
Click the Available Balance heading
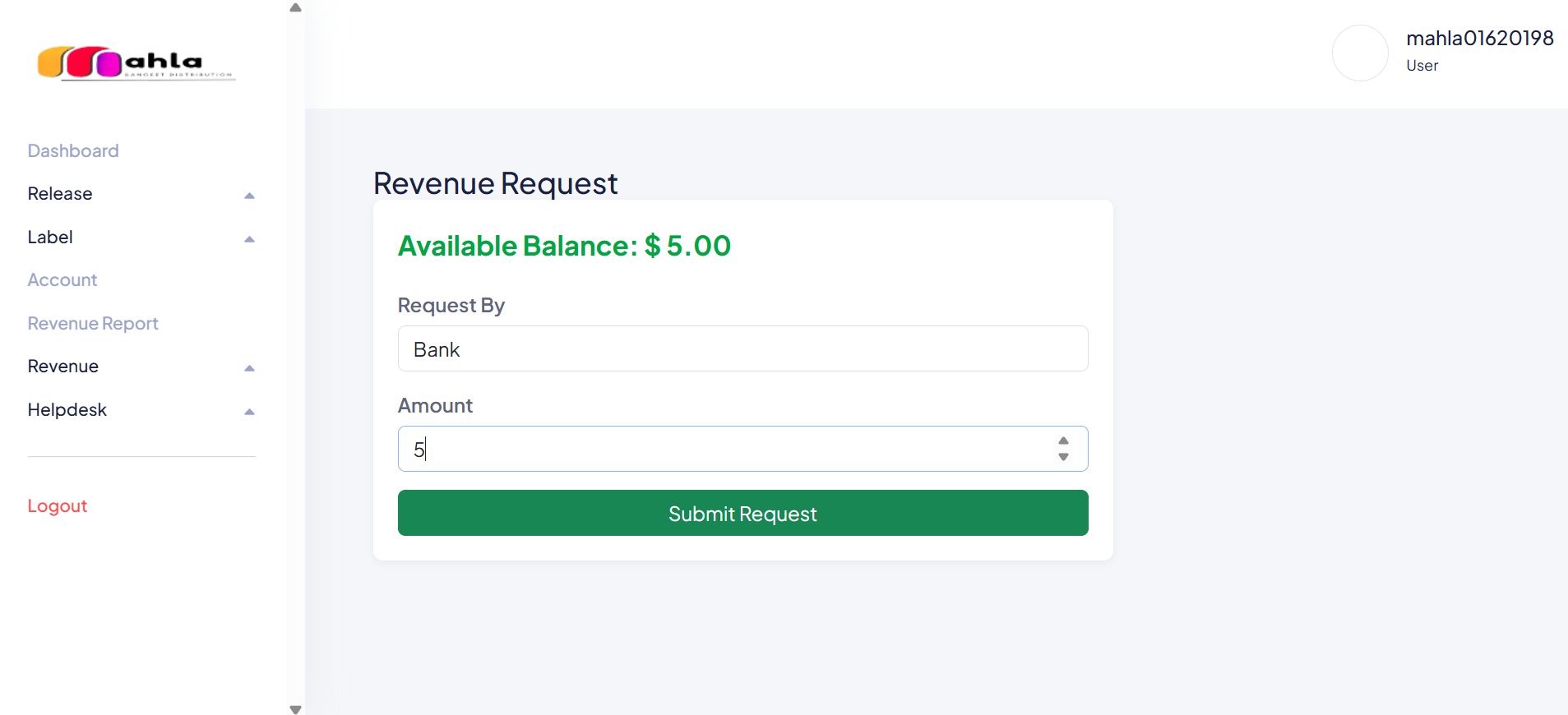click(564, 245)
